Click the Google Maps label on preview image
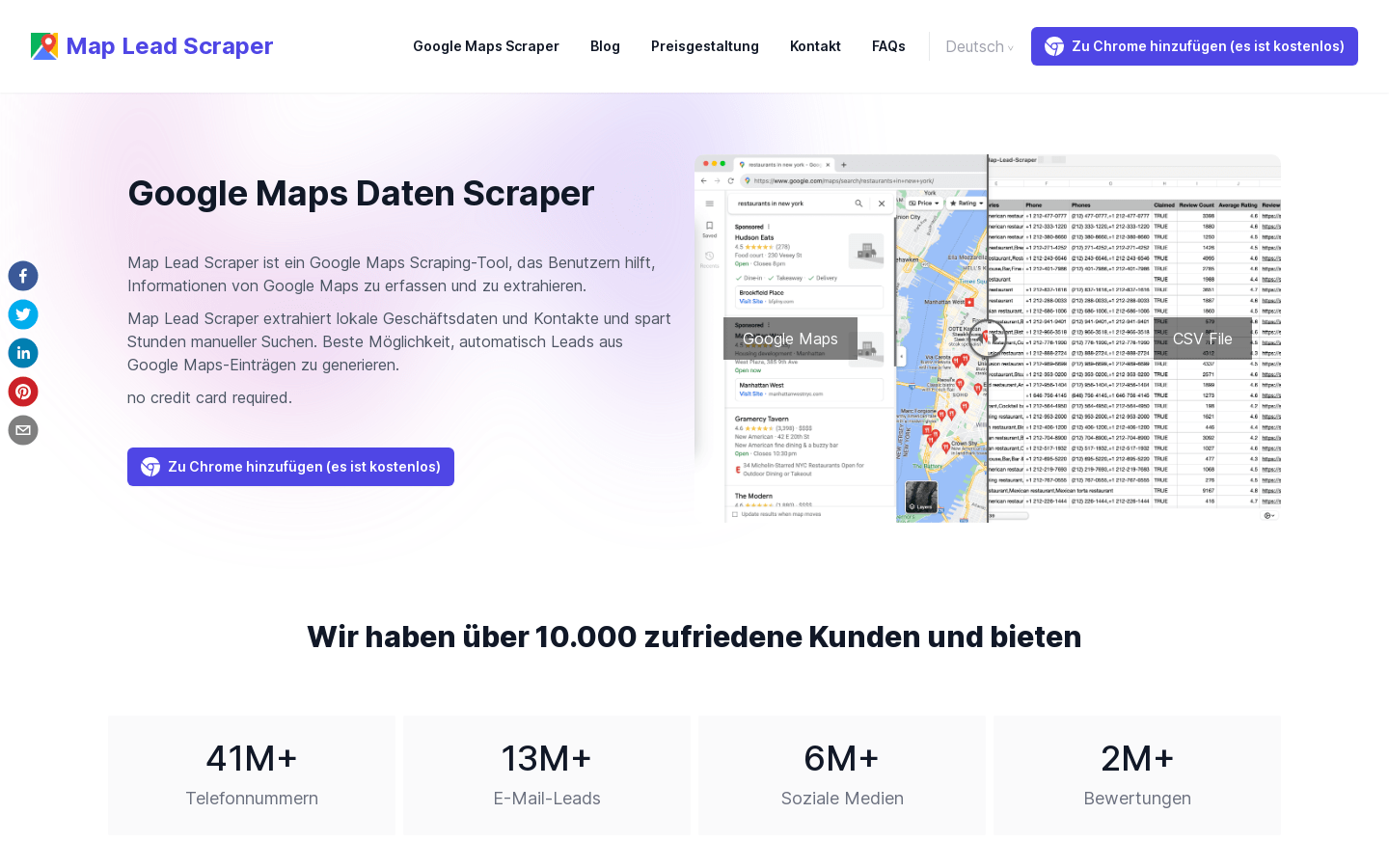 pos(790,339)
